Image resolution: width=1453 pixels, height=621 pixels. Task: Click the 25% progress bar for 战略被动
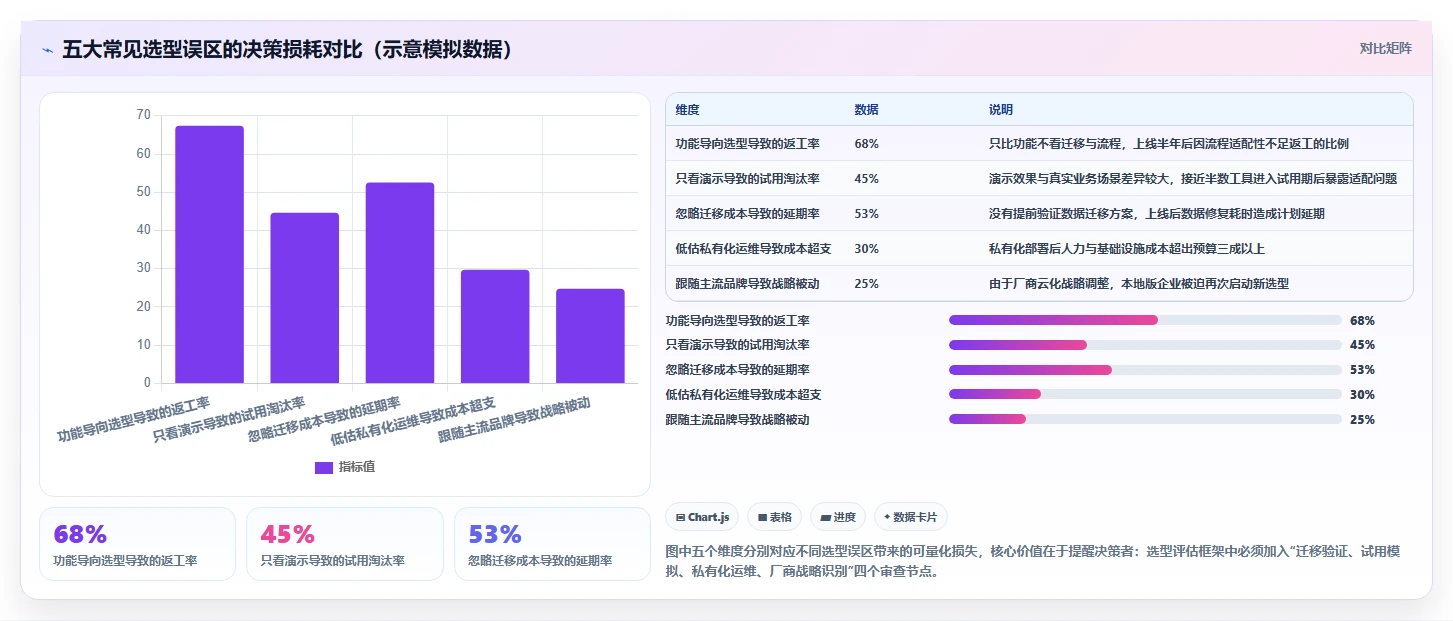[1145, 419]
